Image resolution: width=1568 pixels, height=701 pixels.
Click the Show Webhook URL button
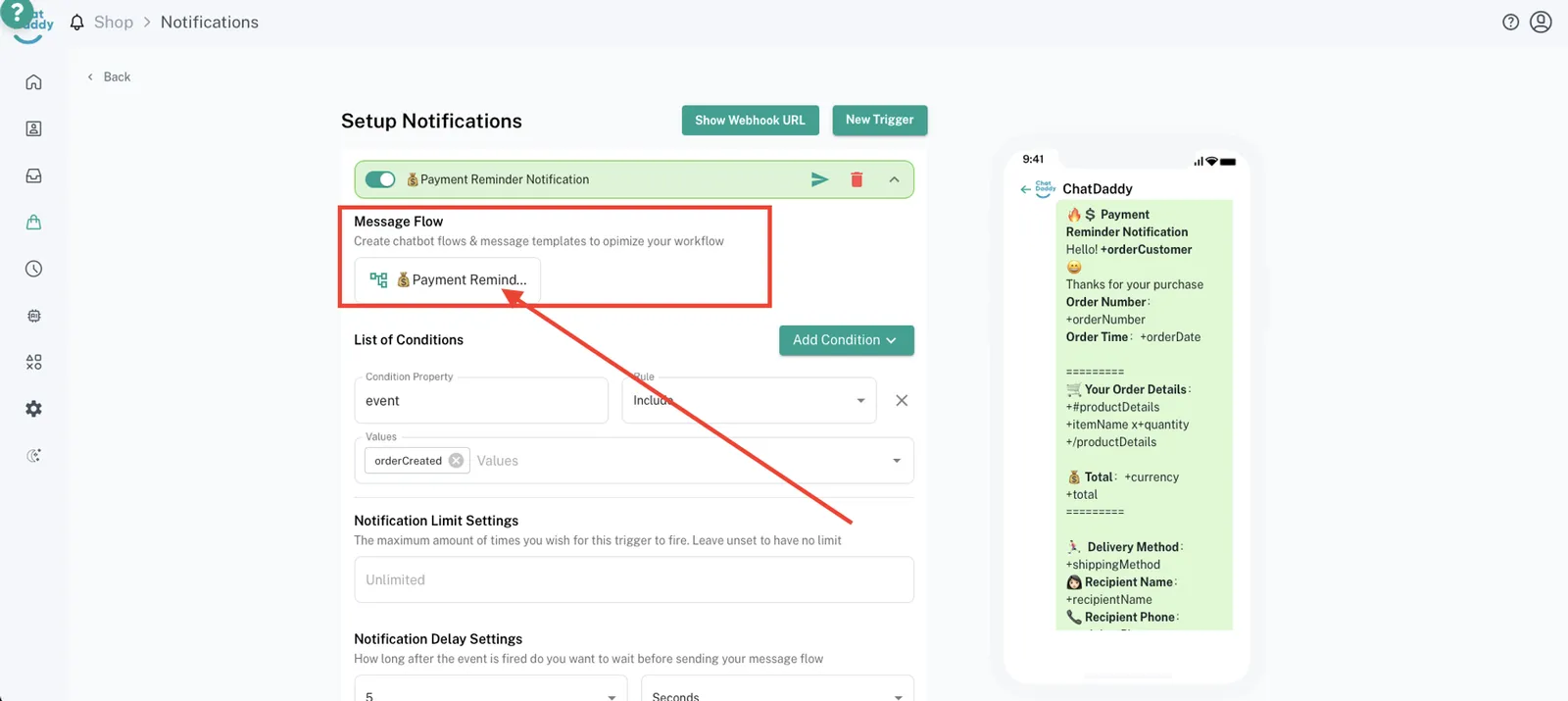click(x=750, y=120)
